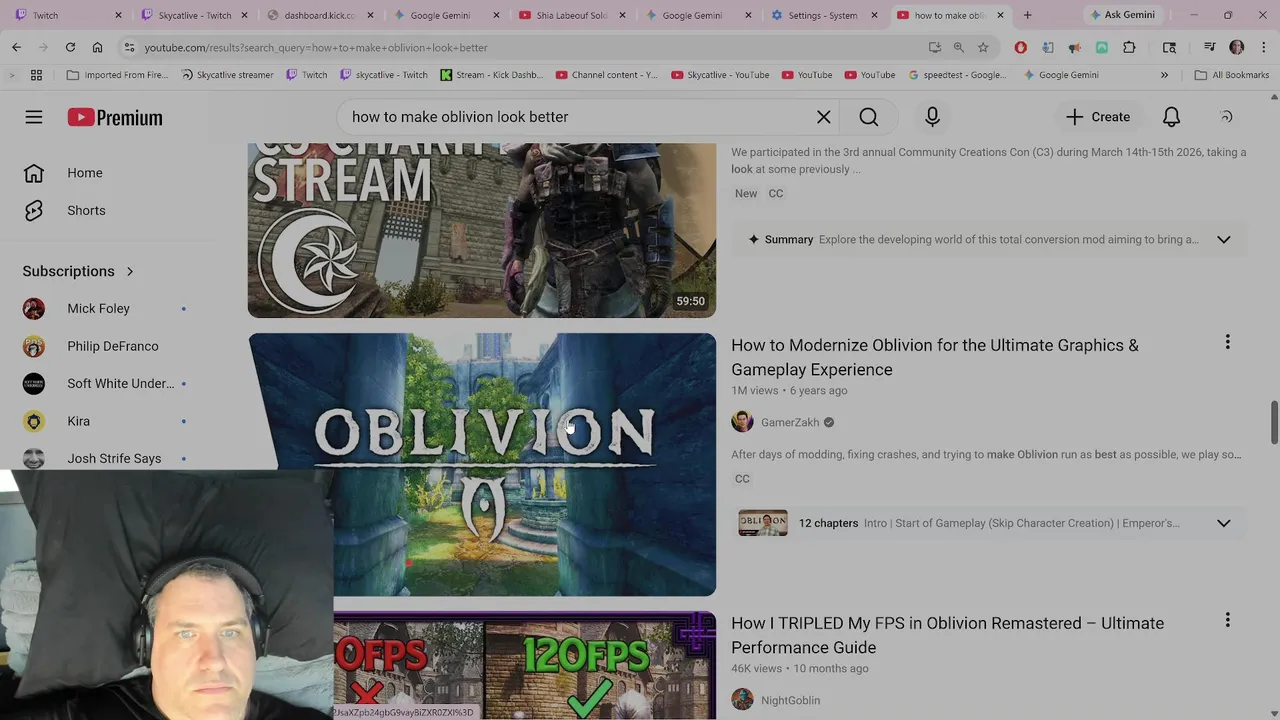This screenshot has width=1280, height=720.
Task: Click the YouTube Premium logo
Action: click(x=115, y=117)
